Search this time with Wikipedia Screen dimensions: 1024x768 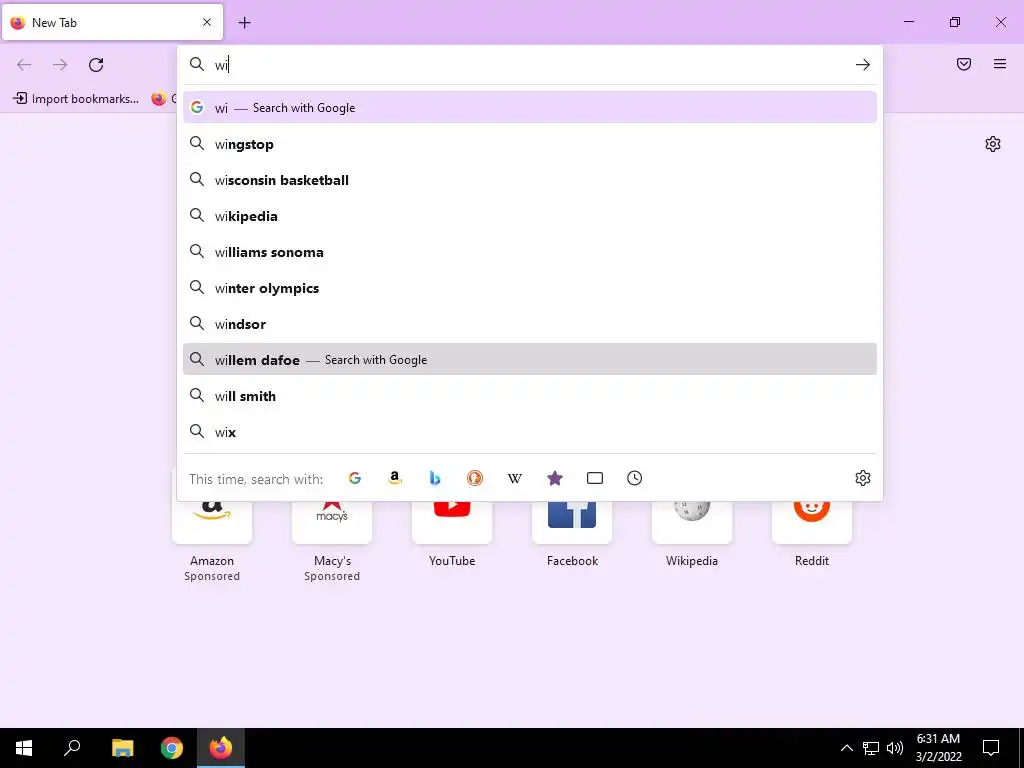[515, 478]
